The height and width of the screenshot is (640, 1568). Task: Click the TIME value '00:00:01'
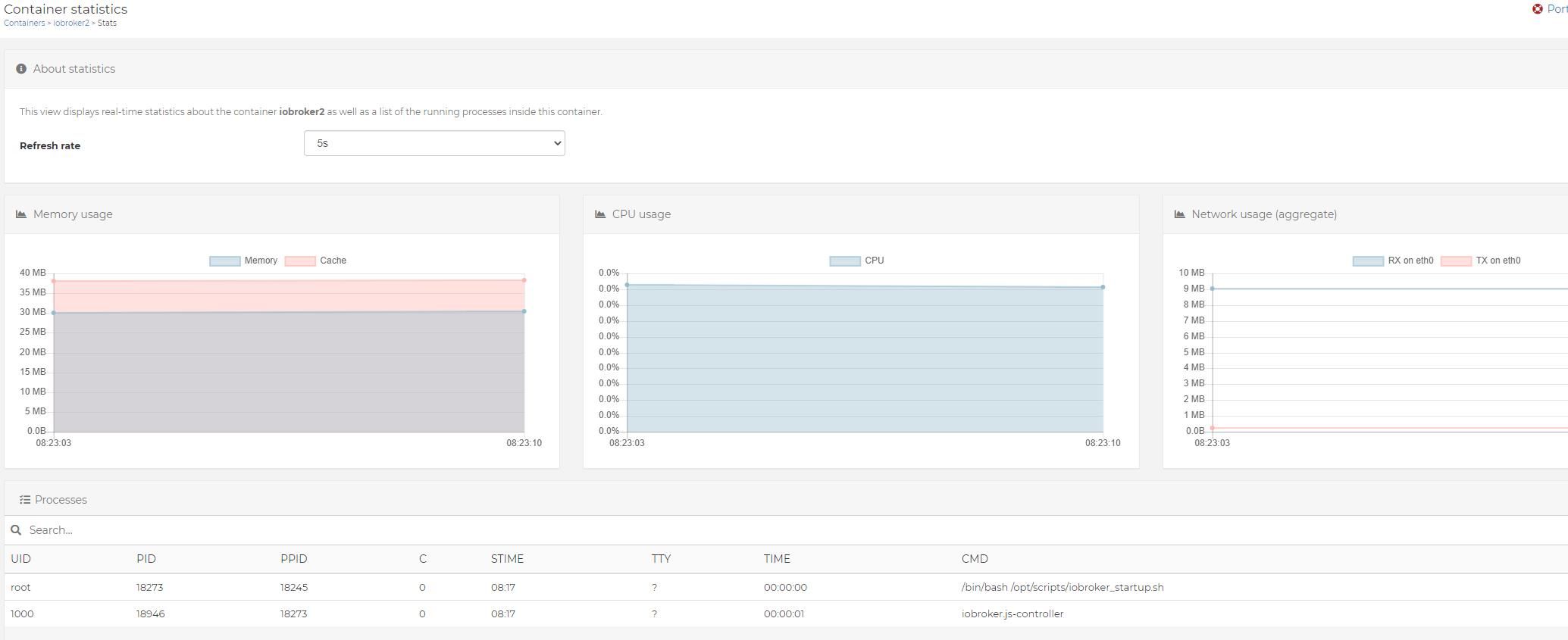[784, 613]
